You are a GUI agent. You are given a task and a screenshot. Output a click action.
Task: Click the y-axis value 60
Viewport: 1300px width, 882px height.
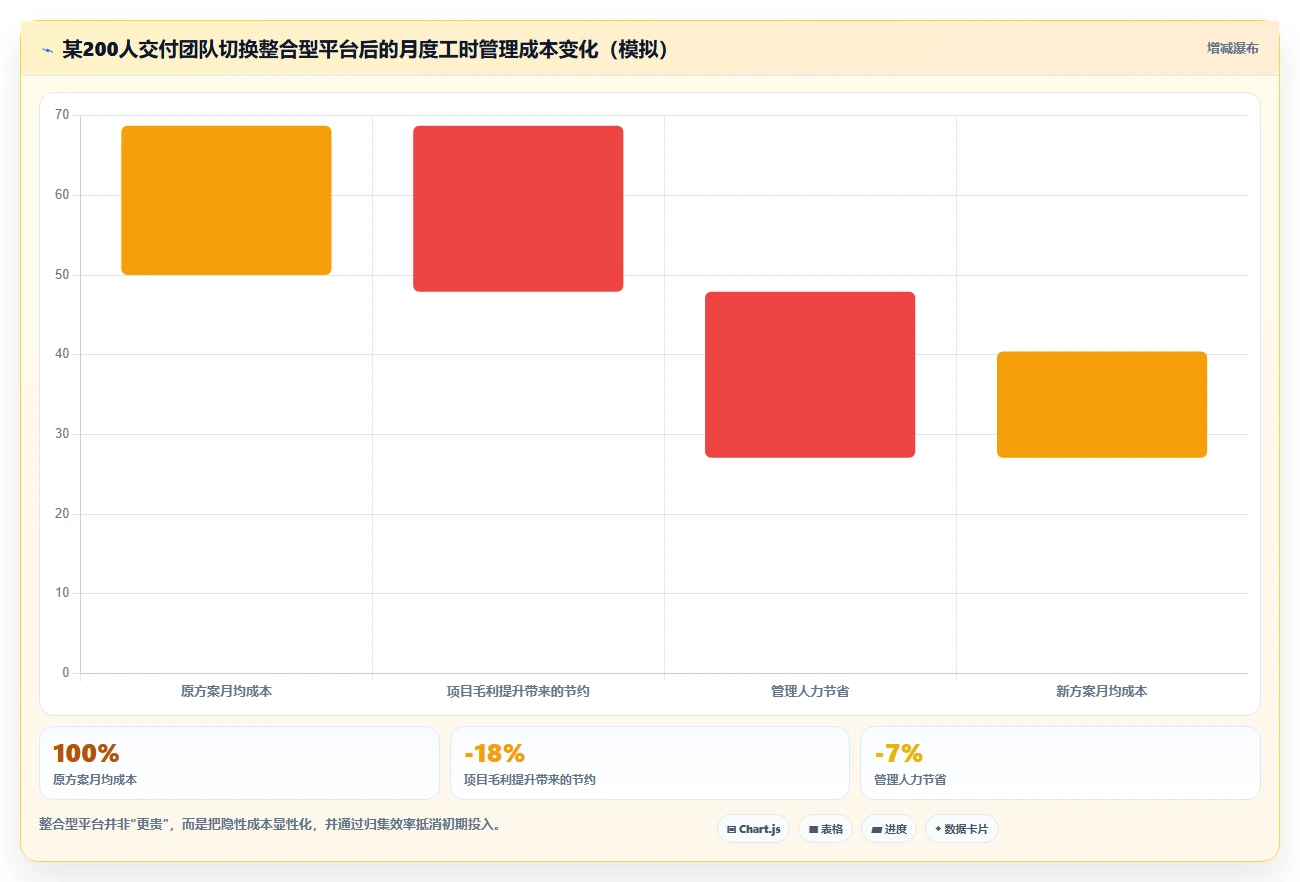tap(62, 195)
